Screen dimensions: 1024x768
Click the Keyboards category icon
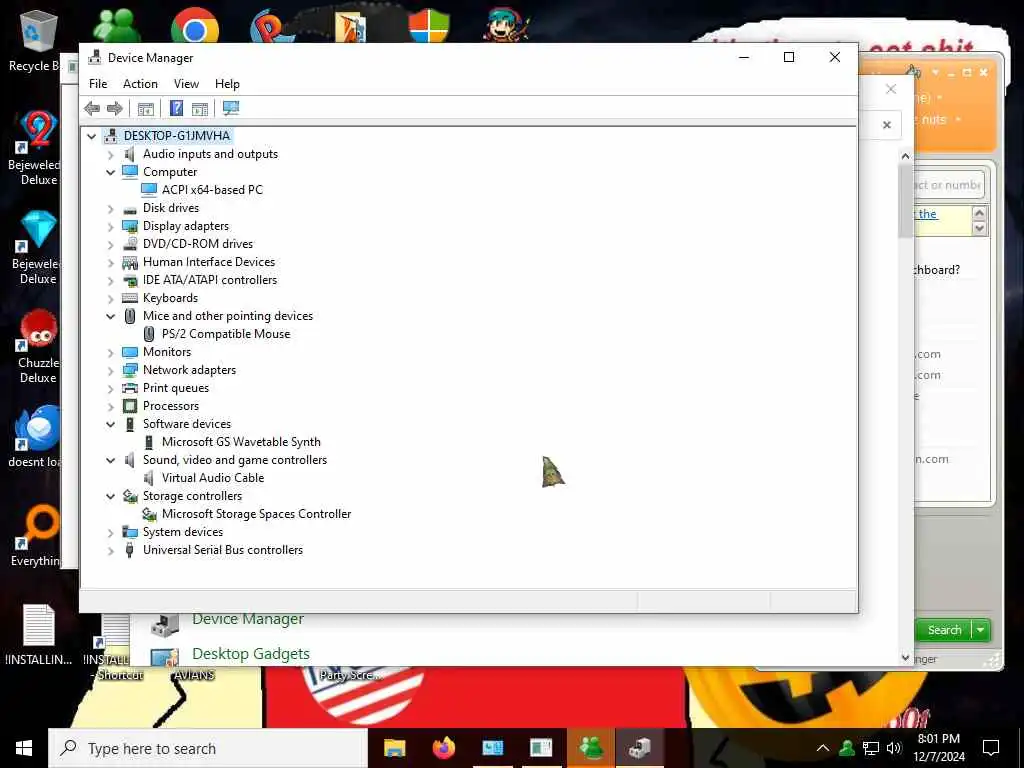point(130,298)
